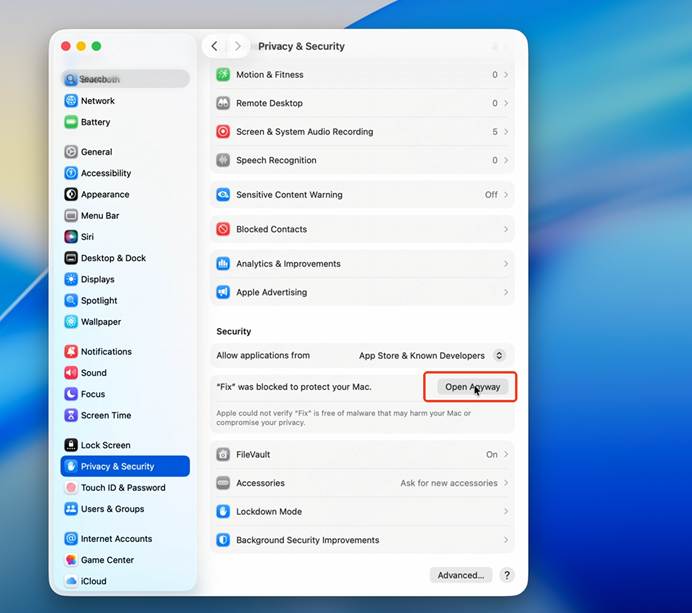Click the Game Center icon

(71, 560)
